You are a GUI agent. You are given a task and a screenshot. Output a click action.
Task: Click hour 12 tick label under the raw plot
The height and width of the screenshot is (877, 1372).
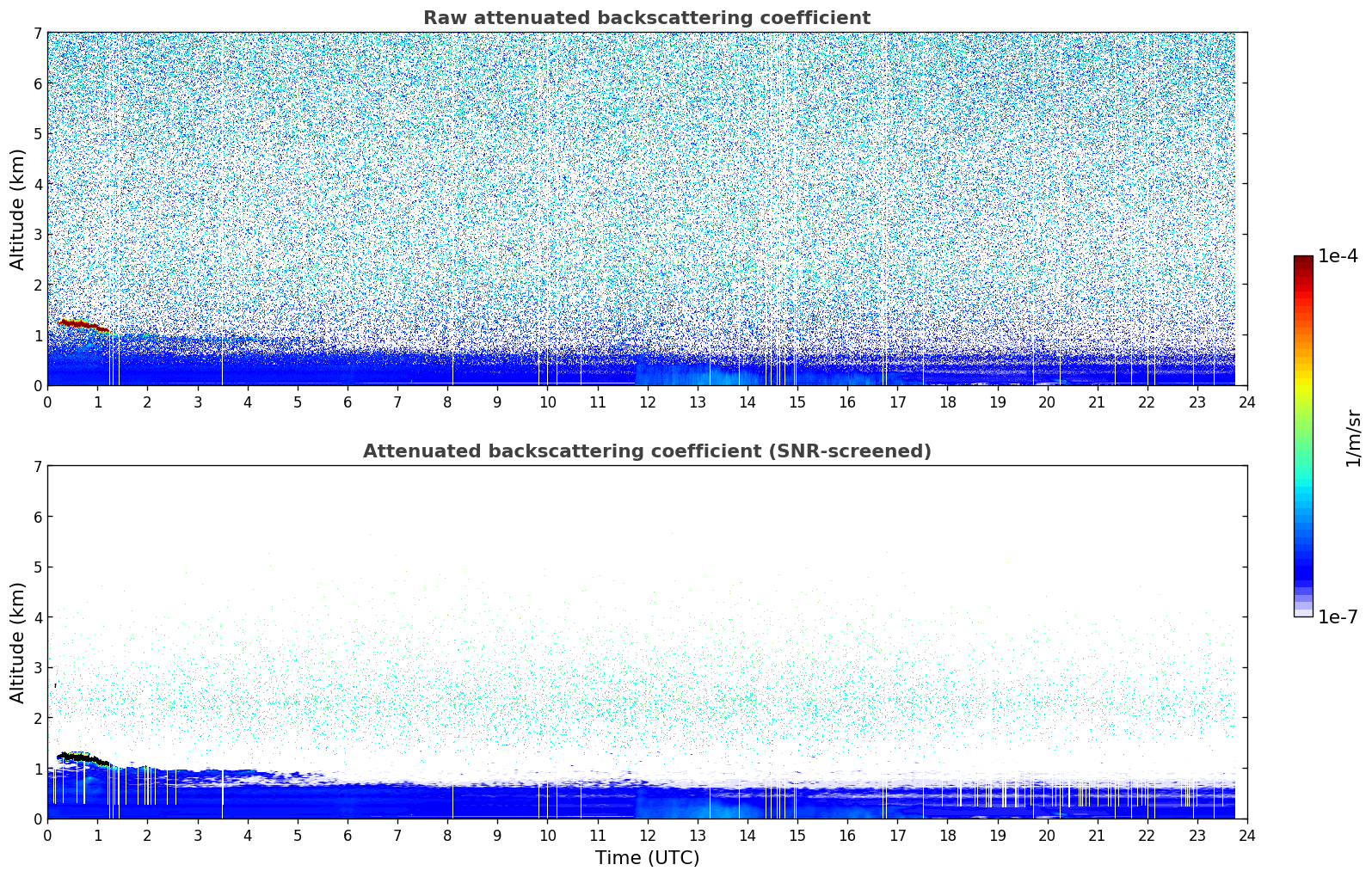(x=647, y=402)
